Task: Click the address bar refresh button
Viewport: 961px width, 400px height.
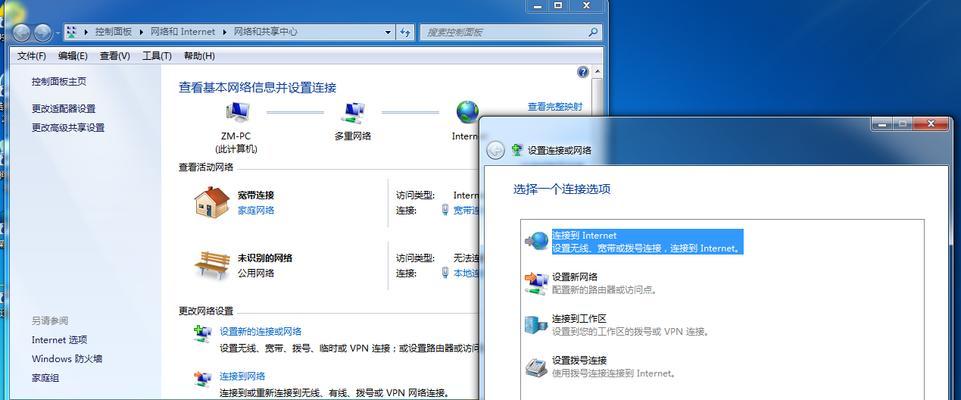Action: tap(405, 32)
